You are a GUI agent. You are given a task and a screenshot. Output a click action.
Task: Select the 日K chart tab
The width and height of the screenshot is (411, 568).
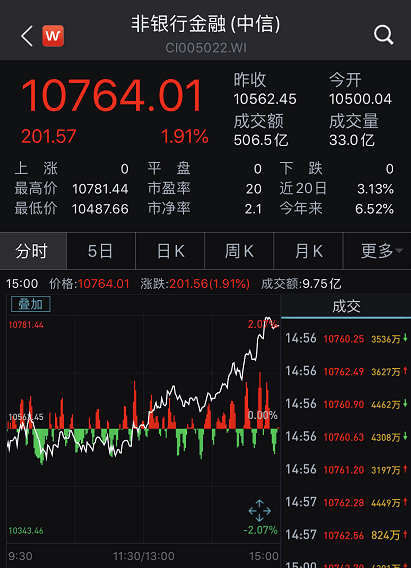(x=170, y=251)
